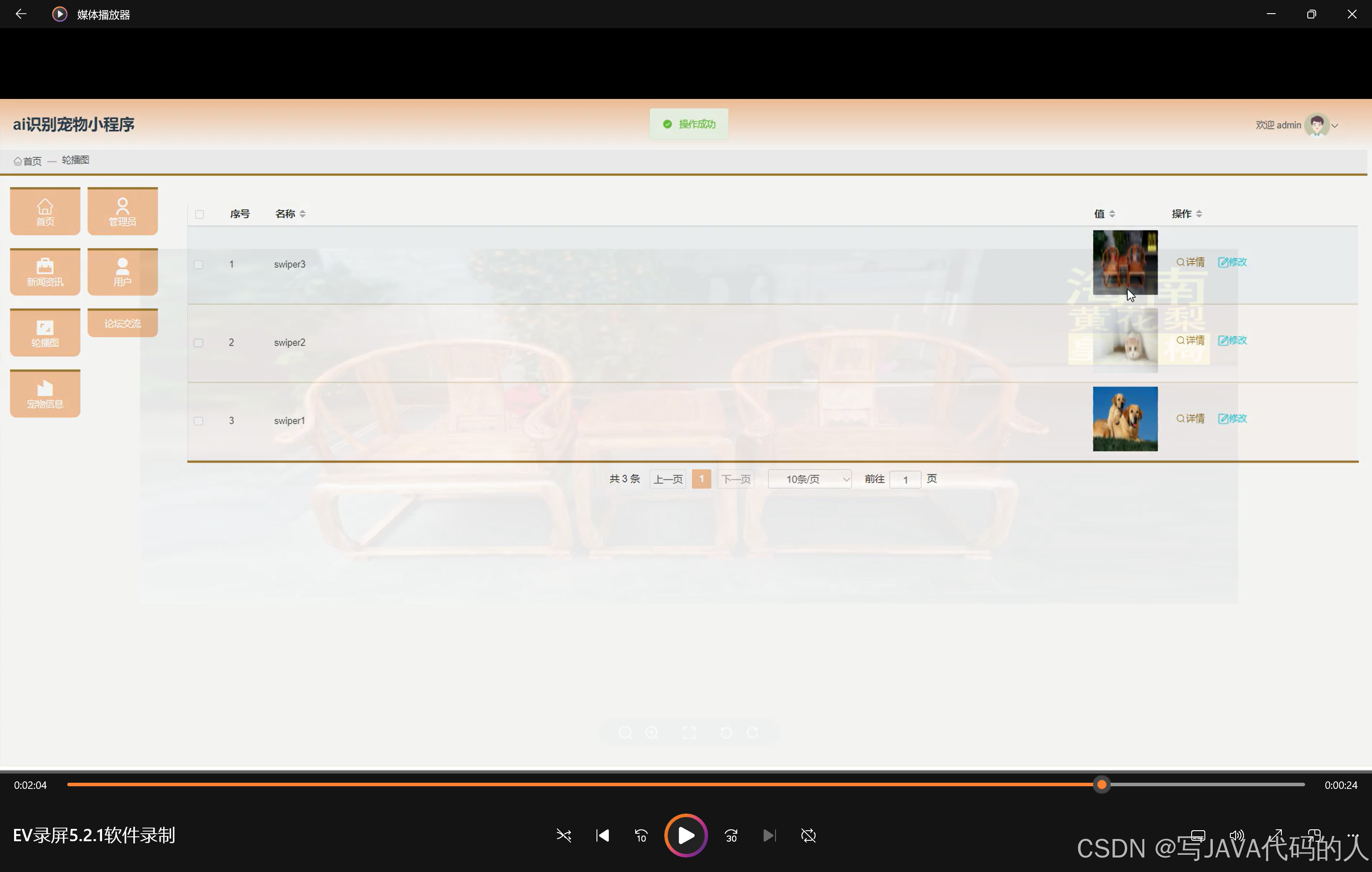Open the swiper3 chair thumbnail
This screenshot has height=872, width=1372.
pos(1125,263)
